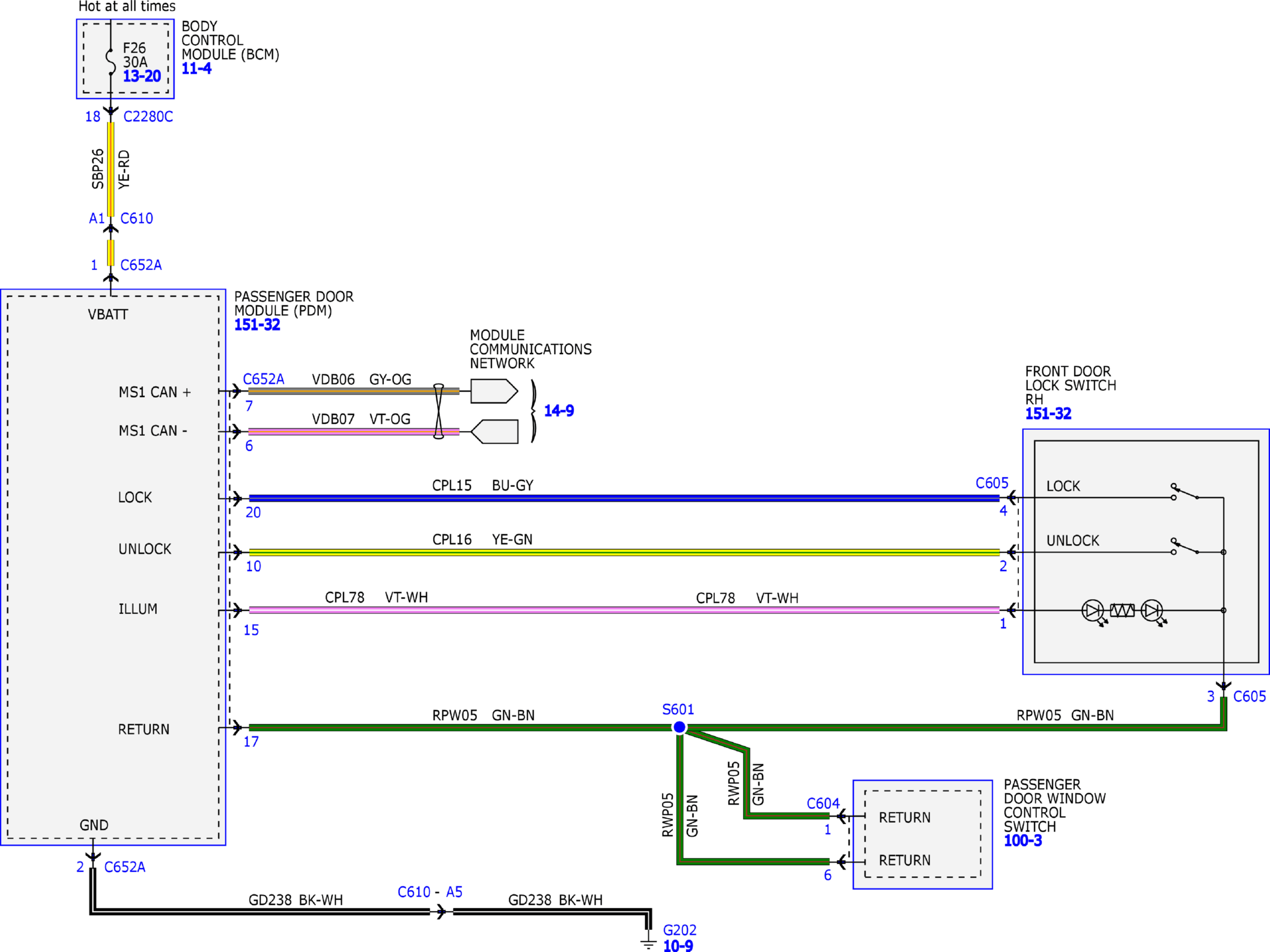Click the blue CPL15 BU-GY wire
The image size is (1270, 952).
(624, 498)
